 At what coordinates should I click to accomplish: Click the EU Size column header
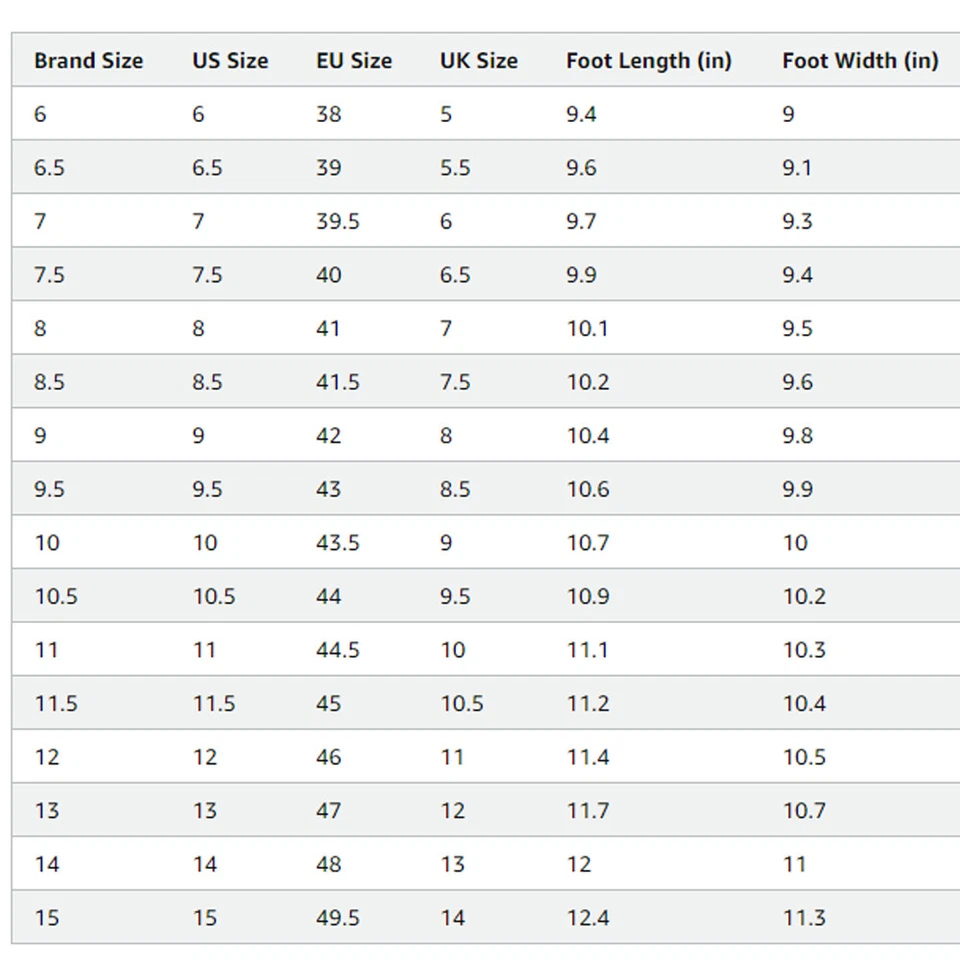point(354,61)
